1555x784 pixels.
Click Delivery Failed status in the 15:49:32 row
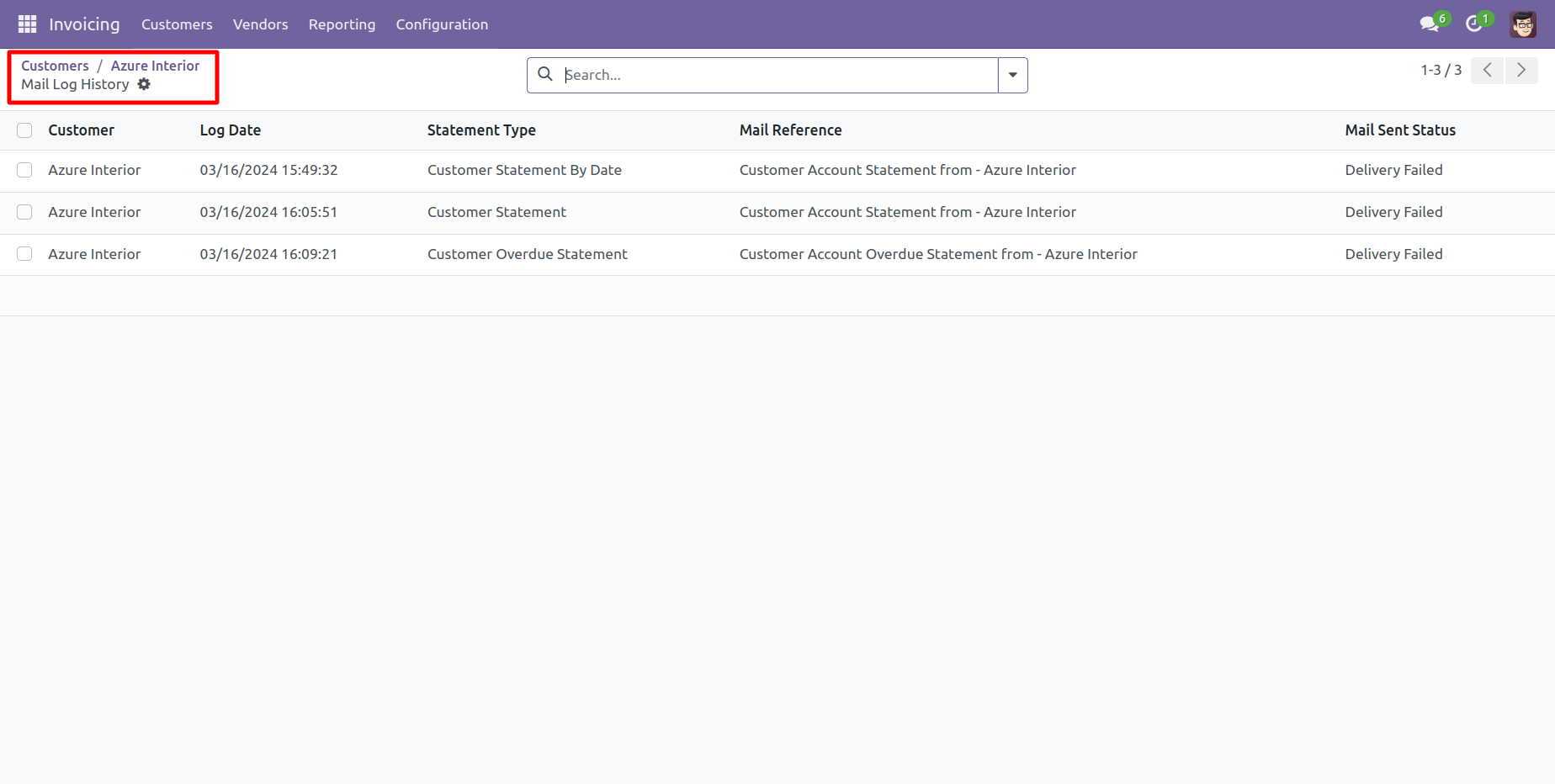pyautogui.click(x=1393, y=170)
